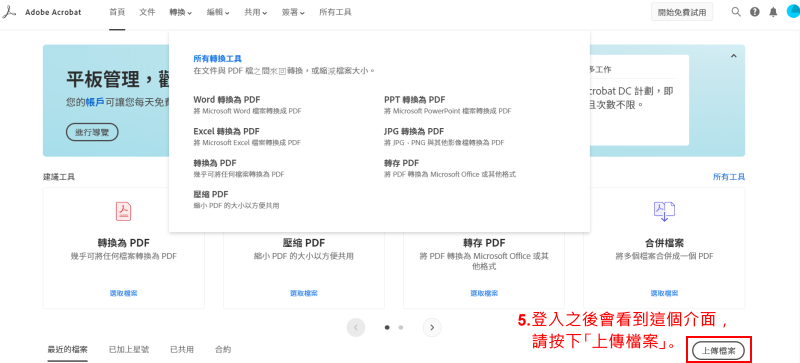The height and width of the screenshot is (363, 800).
Task: Open the 編輯 dropdown menu
Action: pyautogui.click(x=218, y=12)
